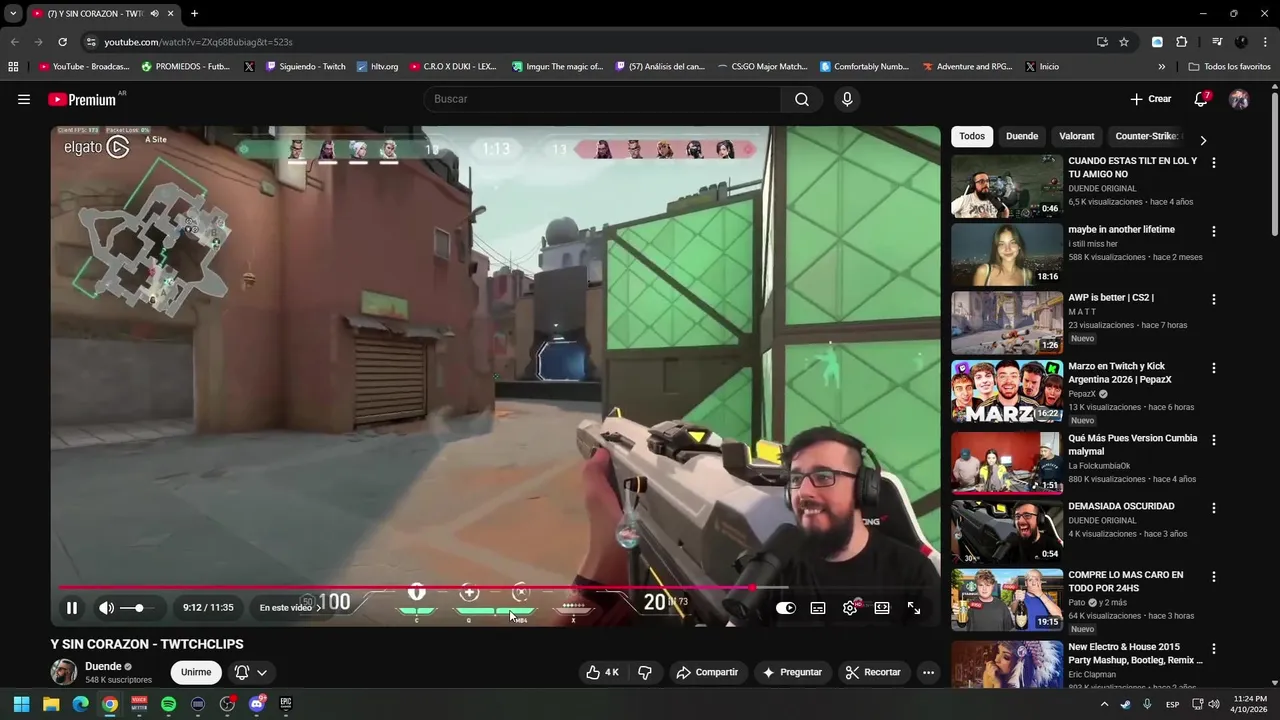1280x720 pixels.
Task: Open Duende channel name link
Action: click(103, 666)
